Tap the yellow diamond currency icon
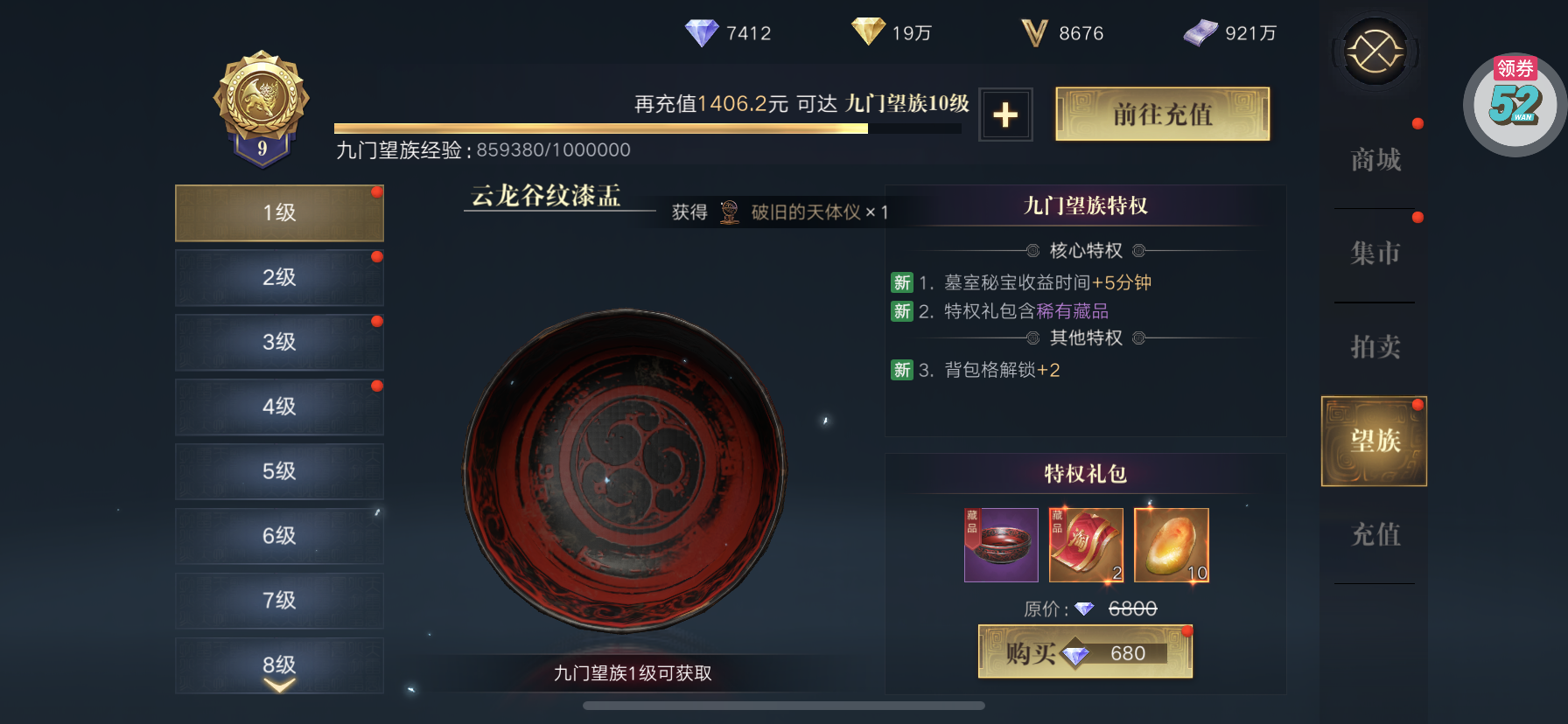Screen dimensions: 1568x724 click(x=868, y=31)
